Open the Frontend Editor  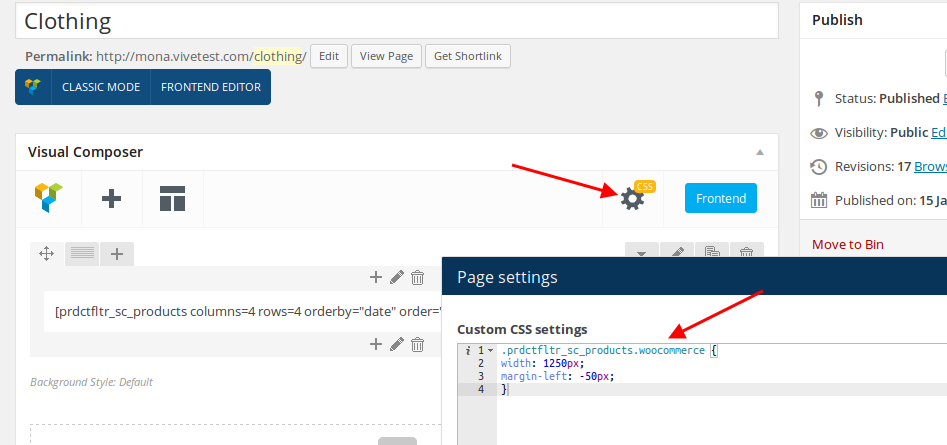tap(211, 87)
